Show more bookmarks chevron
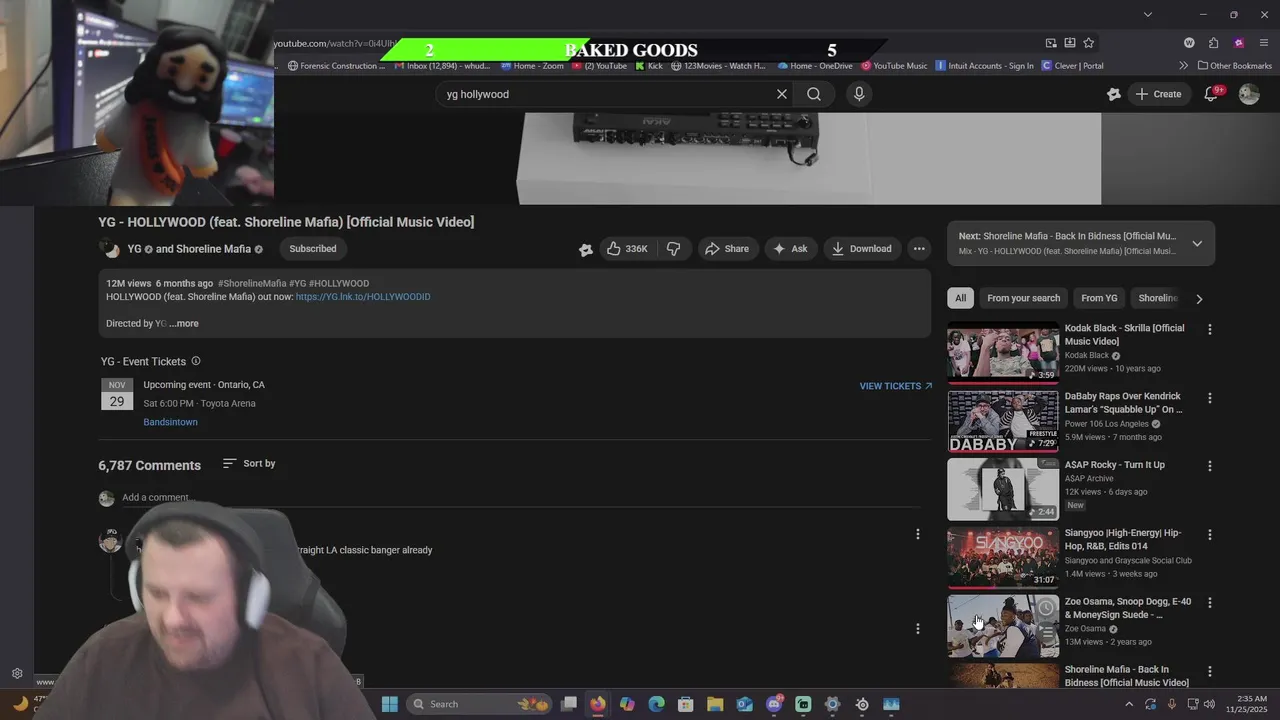Image resolution: width=1280 pixels, height=720 pixels. pyautogui.click(x=1184, y=66)
